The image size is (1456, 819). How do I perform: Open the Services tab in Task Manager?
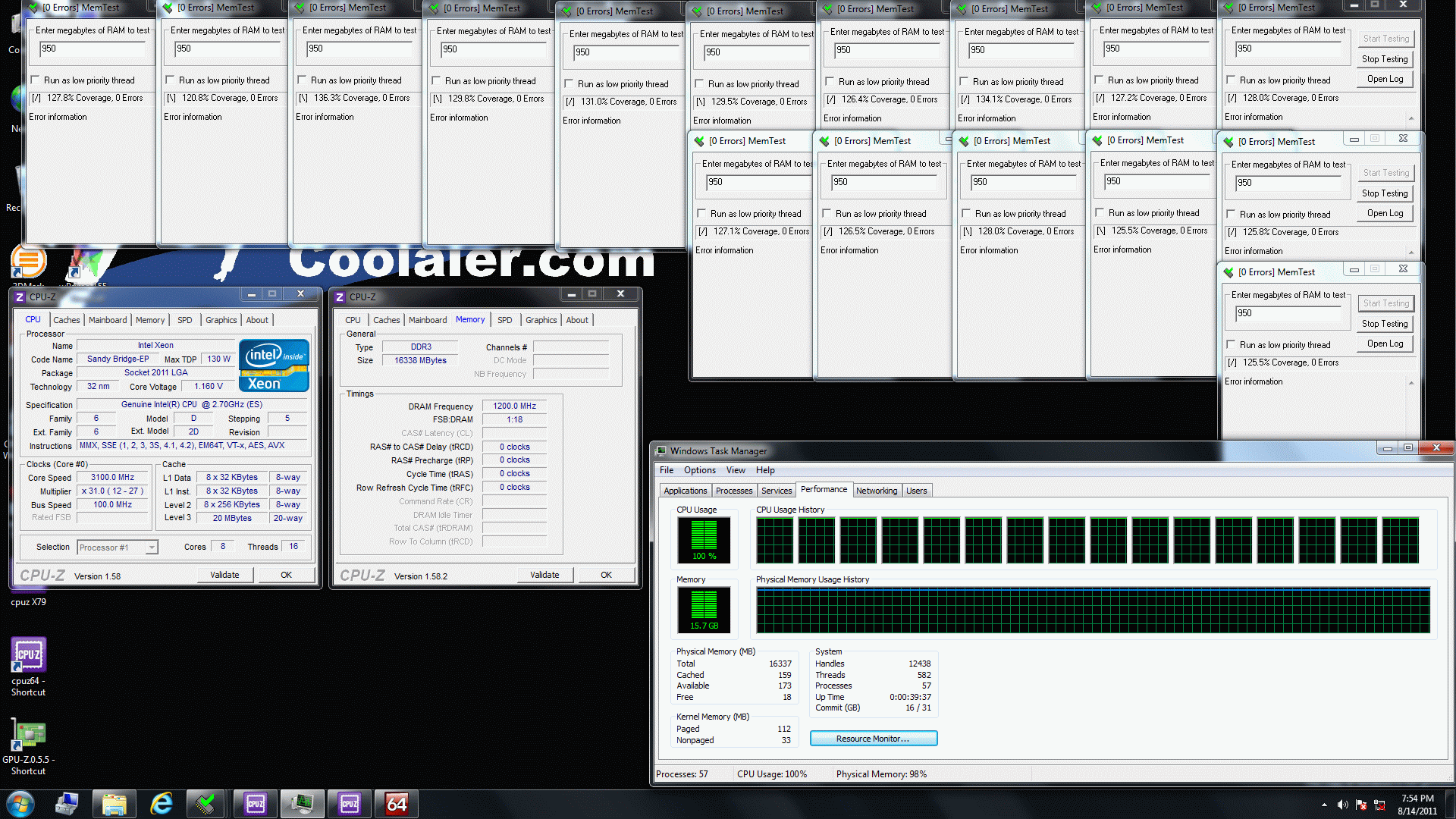click(x=776, y=491)
